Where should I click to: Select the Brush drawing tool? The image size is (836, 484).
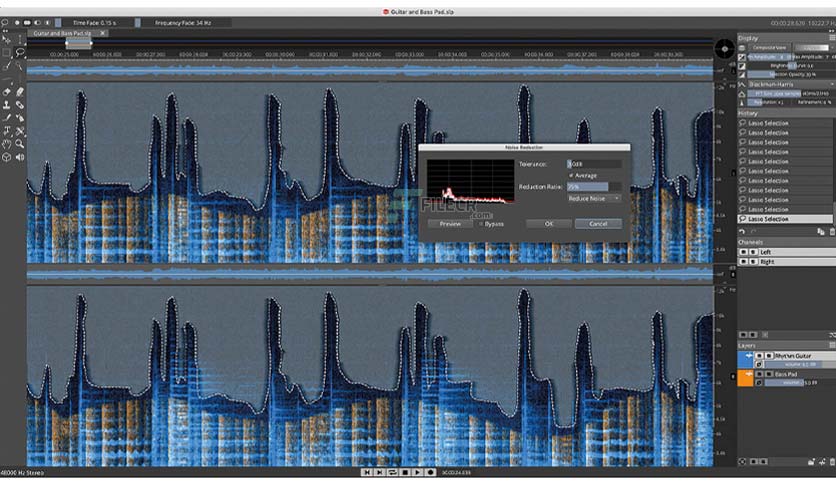6,118
